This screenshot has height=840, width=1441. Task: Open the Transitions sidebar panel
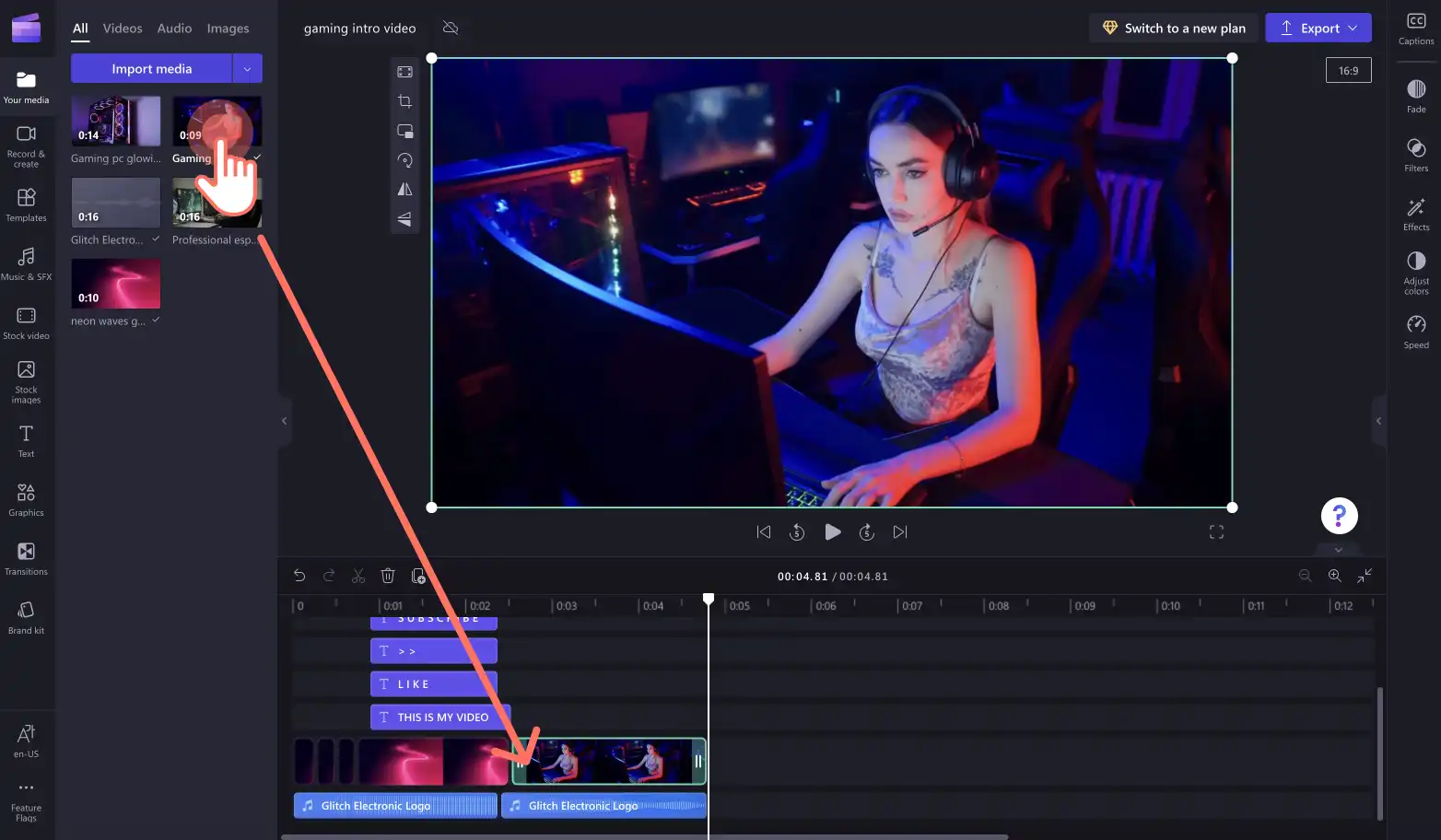(x=26, y=558)
